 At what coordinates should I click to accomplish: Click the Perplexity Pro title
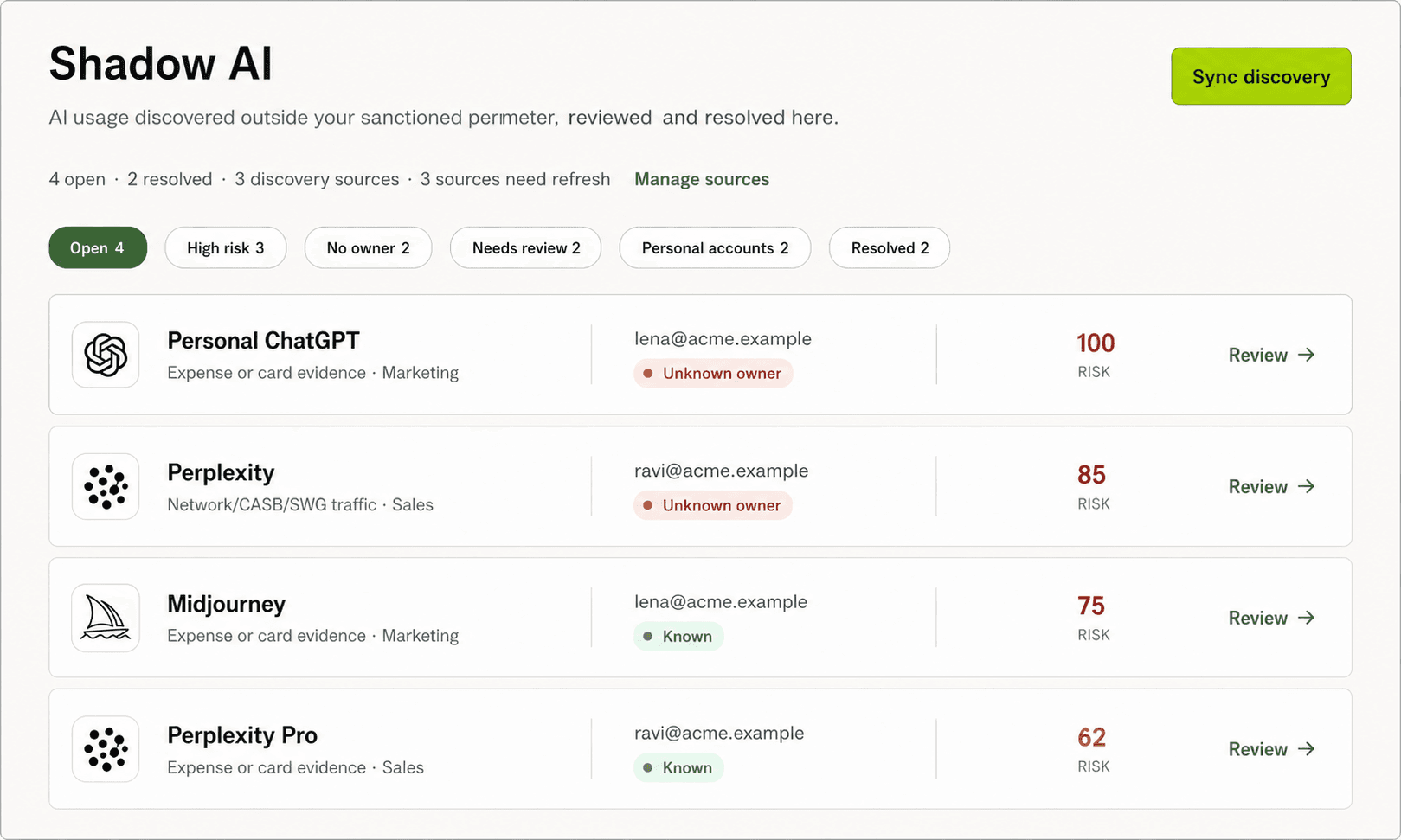[x=242, y=735]
